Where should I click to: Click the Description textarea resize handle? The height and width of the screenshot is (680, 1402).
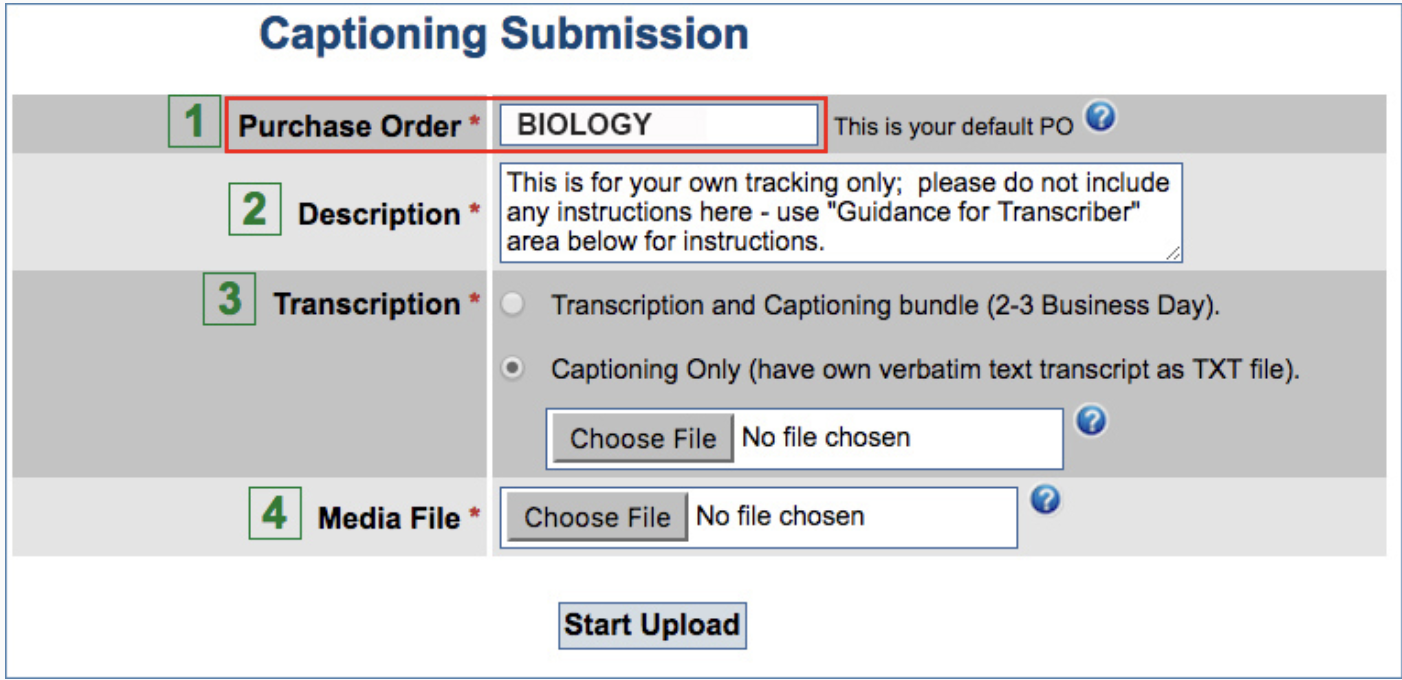(1172, 251)
